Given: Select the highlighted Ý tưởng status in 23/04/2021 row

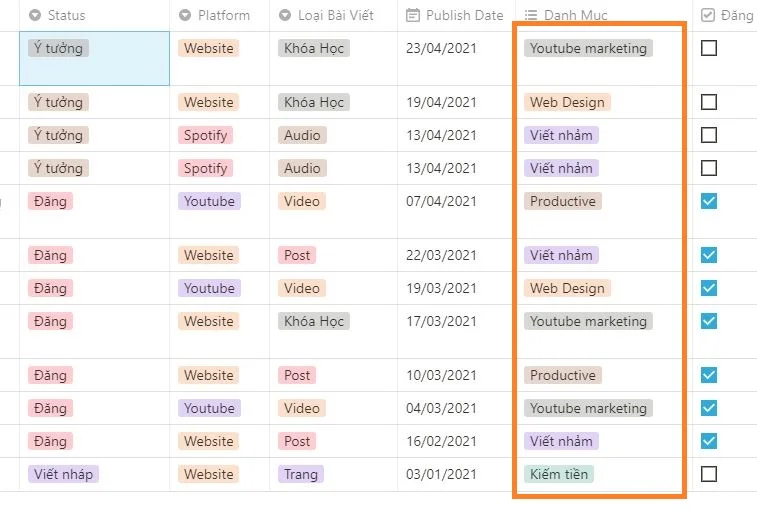Looking at the screenshot, I should tap(58, 48).
